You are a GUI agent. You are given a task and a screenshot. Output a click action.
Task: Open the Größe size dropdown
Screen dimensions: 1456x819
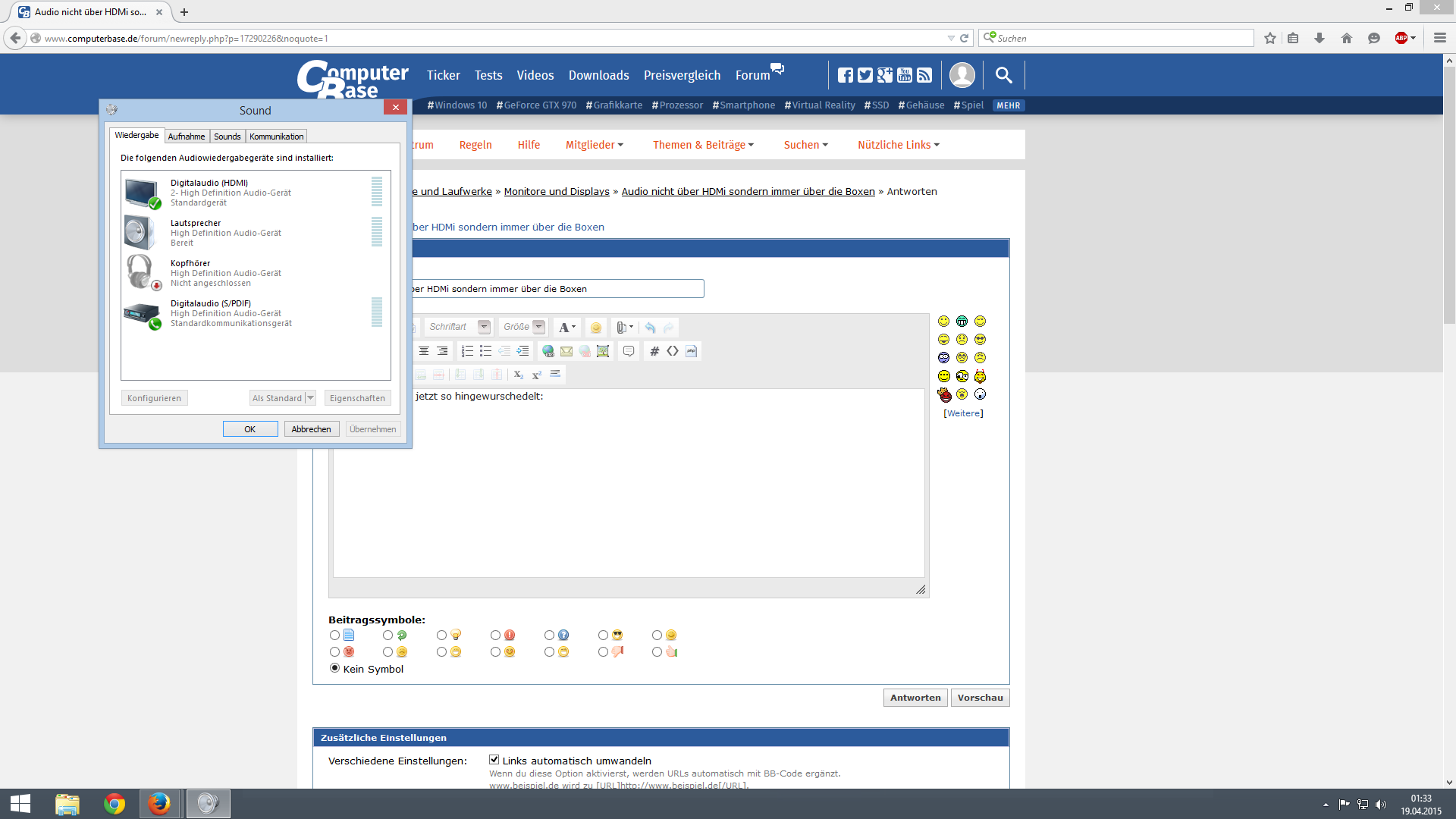pos(538,327)
